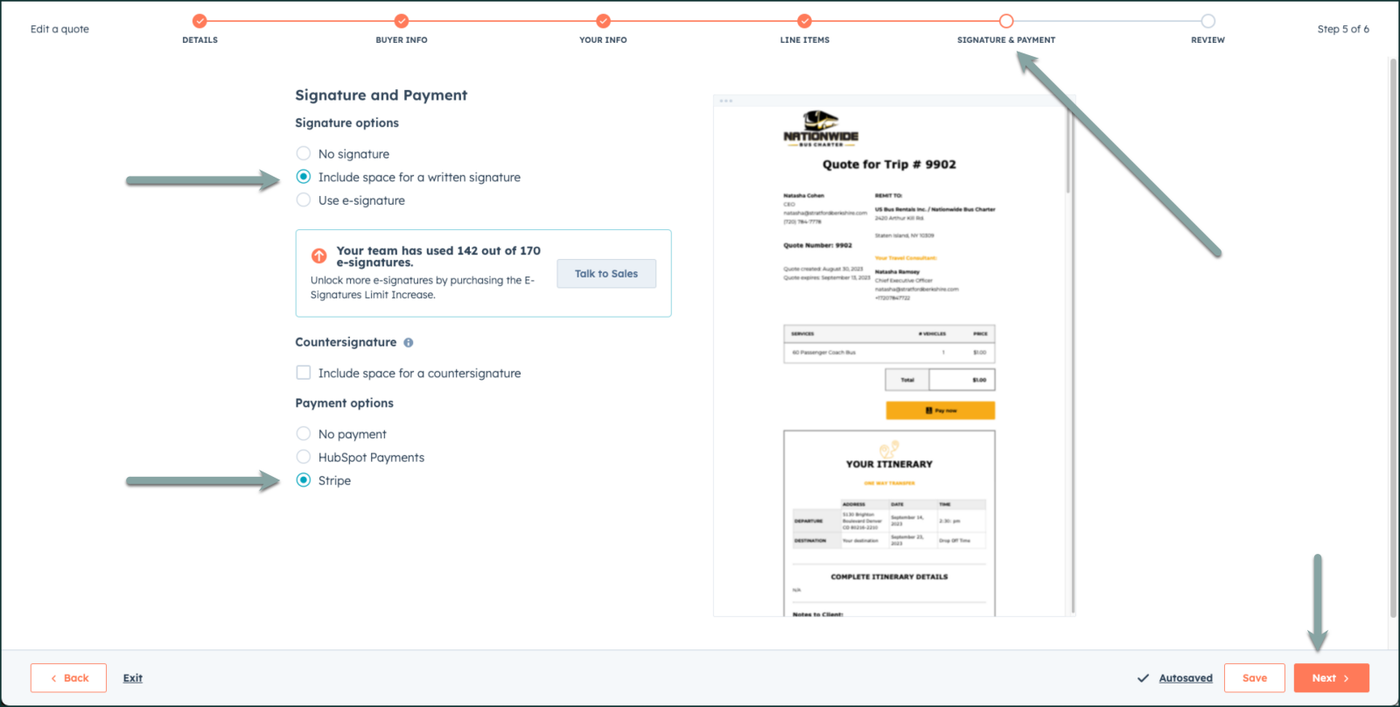Click the completed Details step checkmark
The width and height of the screenshot is (1400, 707).
pos(200,21)
